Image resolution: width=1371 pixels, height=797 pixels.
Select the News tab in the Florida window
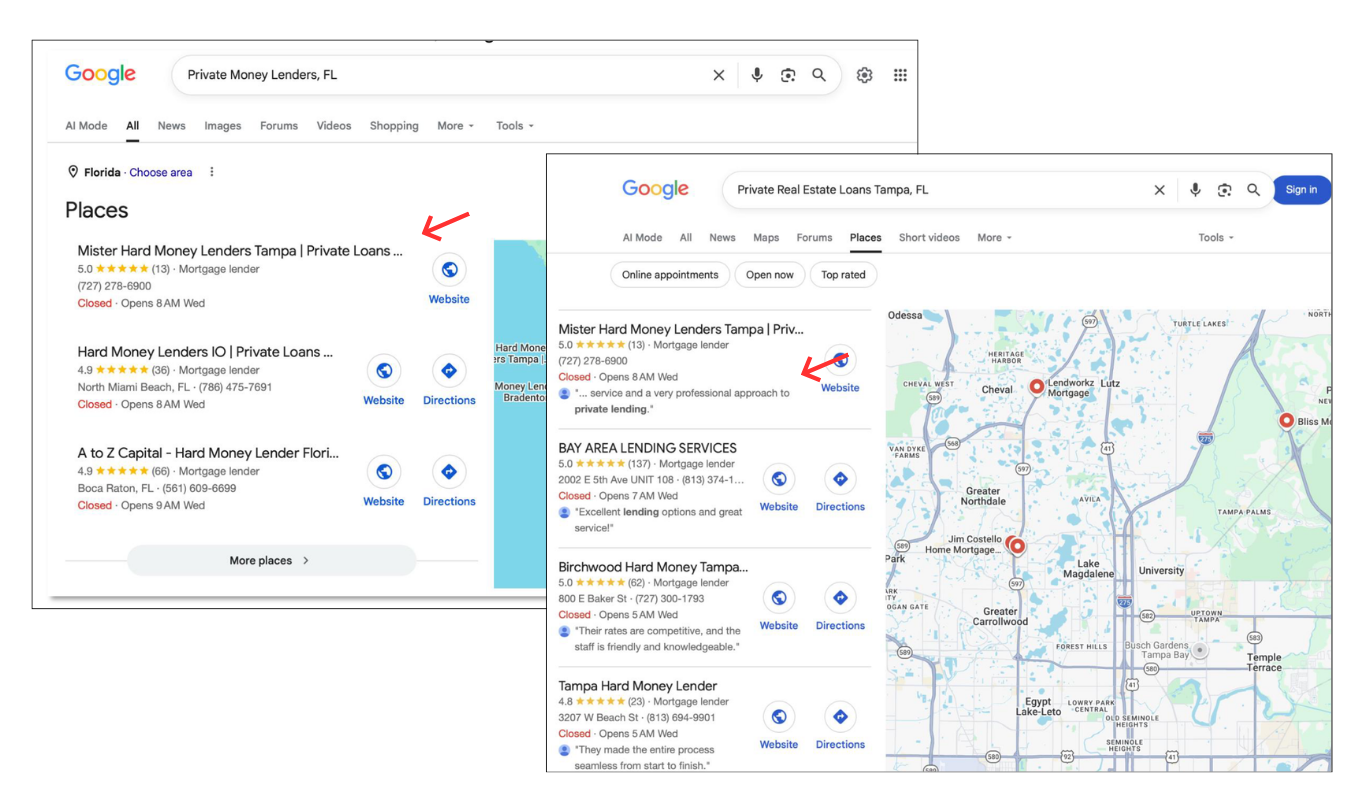pos(171,126)
